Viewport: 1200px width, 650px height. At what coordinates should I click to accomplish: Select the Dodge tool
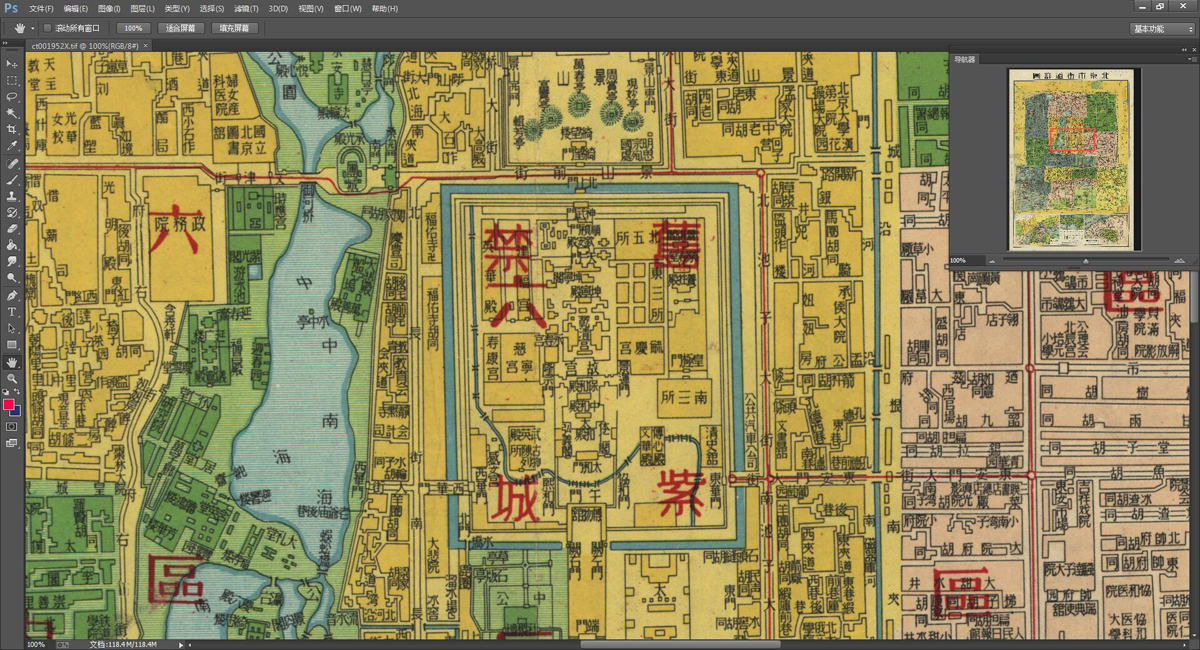pyautogui.click(x=12, y=277)
